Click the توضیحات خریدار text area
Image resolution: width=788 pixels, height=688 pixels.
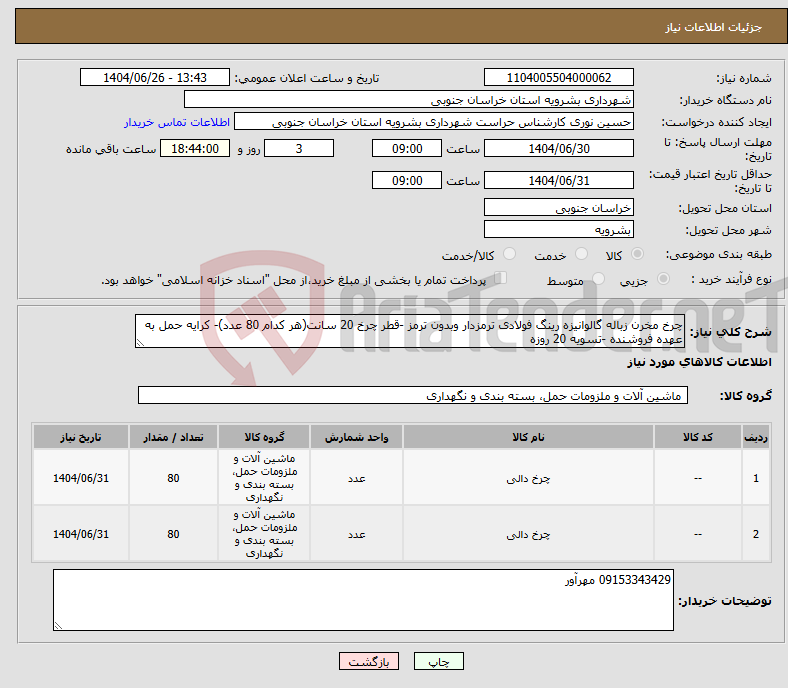[363, 600]
